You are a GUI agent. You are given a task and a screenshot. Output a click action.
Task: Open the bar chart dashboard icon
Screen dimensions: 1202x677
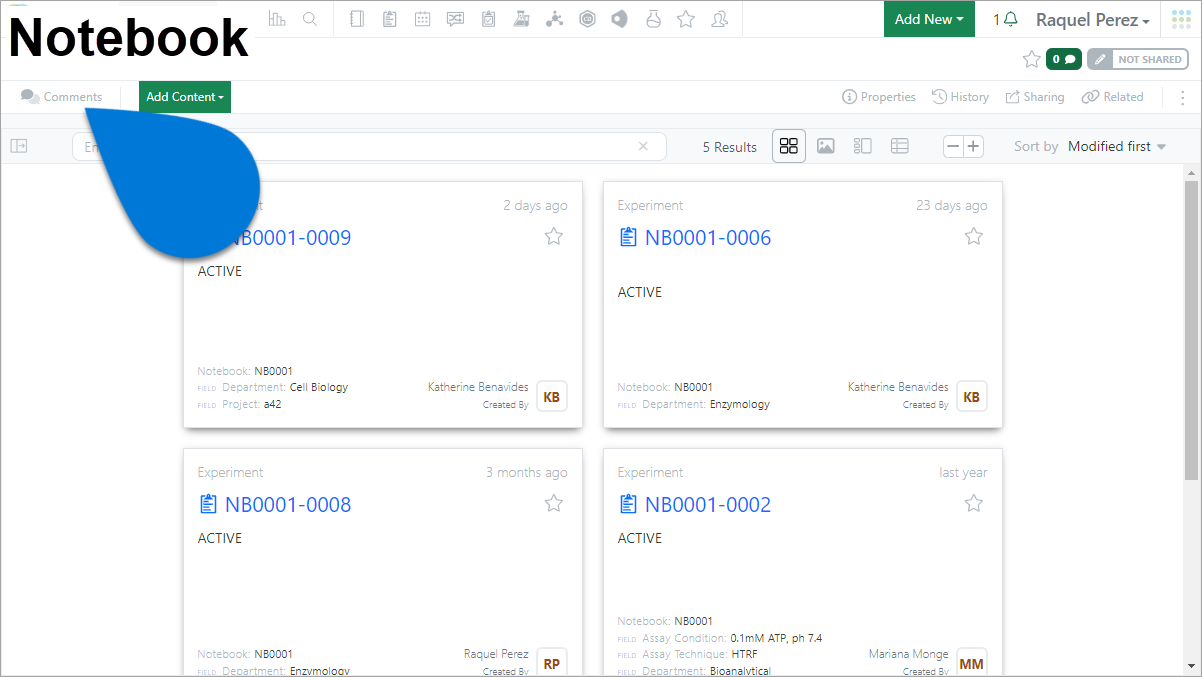278,19
